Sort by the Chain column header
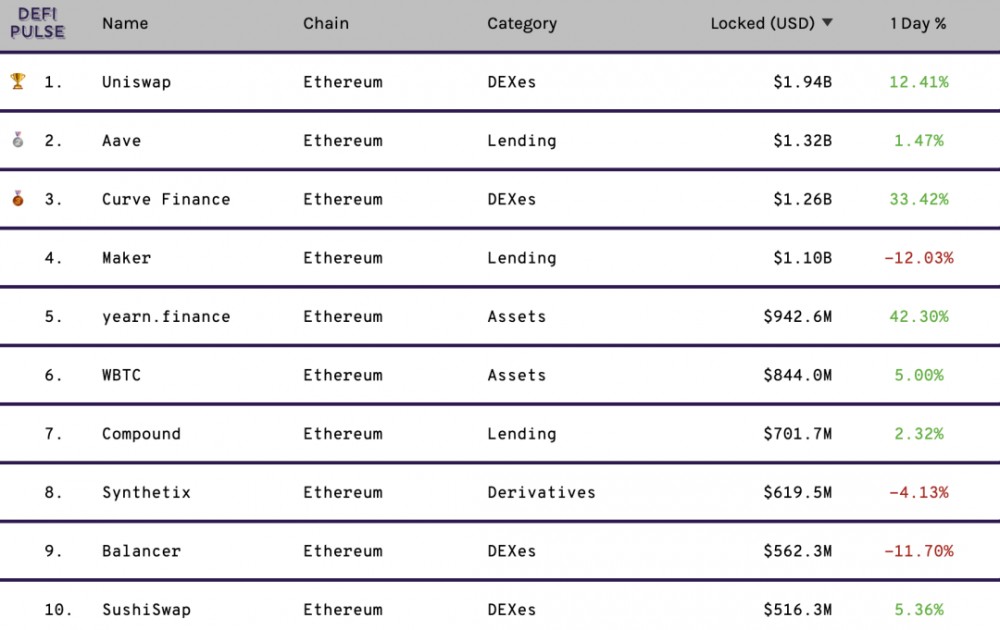 click(326, 23)
